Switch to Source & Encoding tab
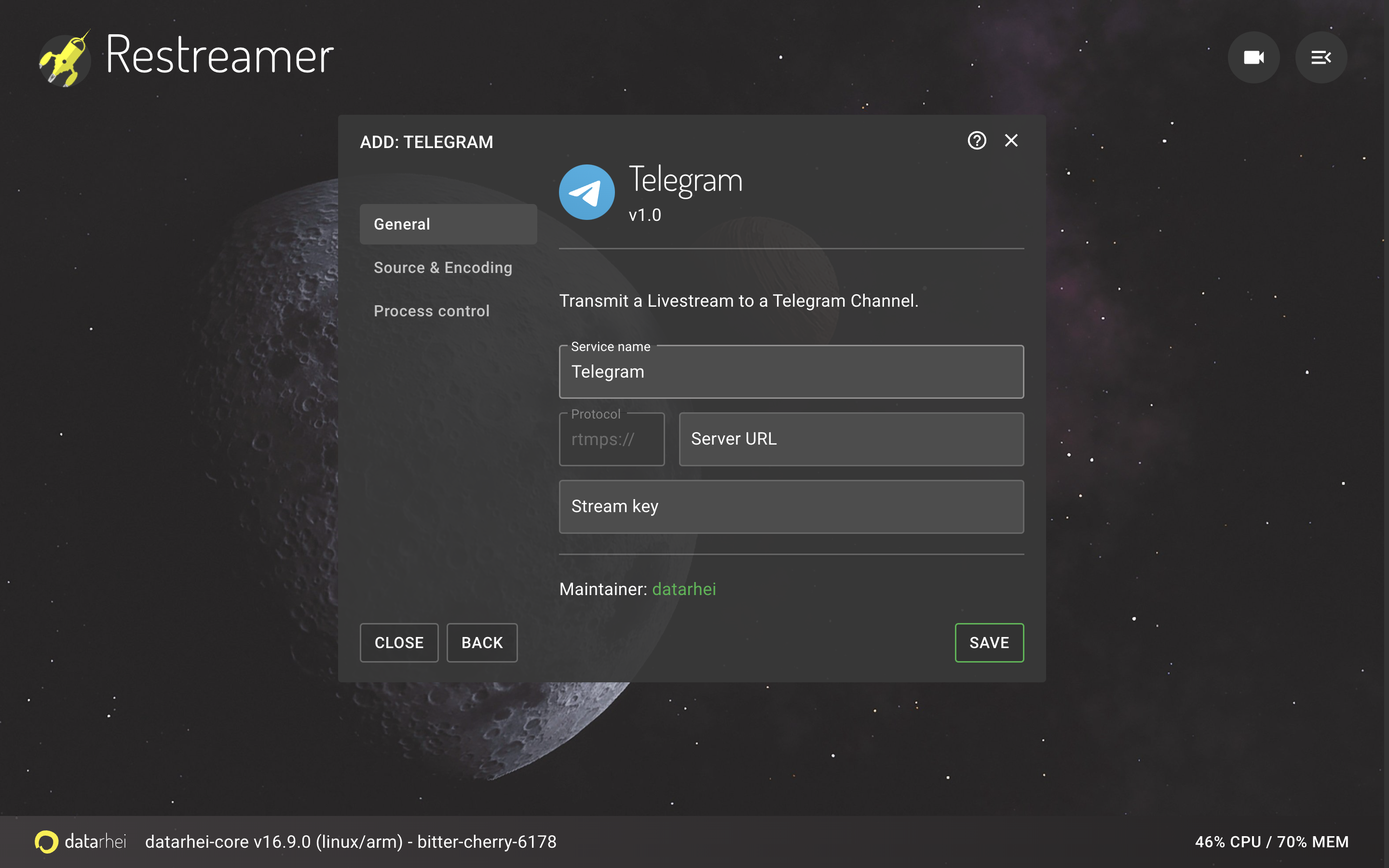 tap(448, 268)
